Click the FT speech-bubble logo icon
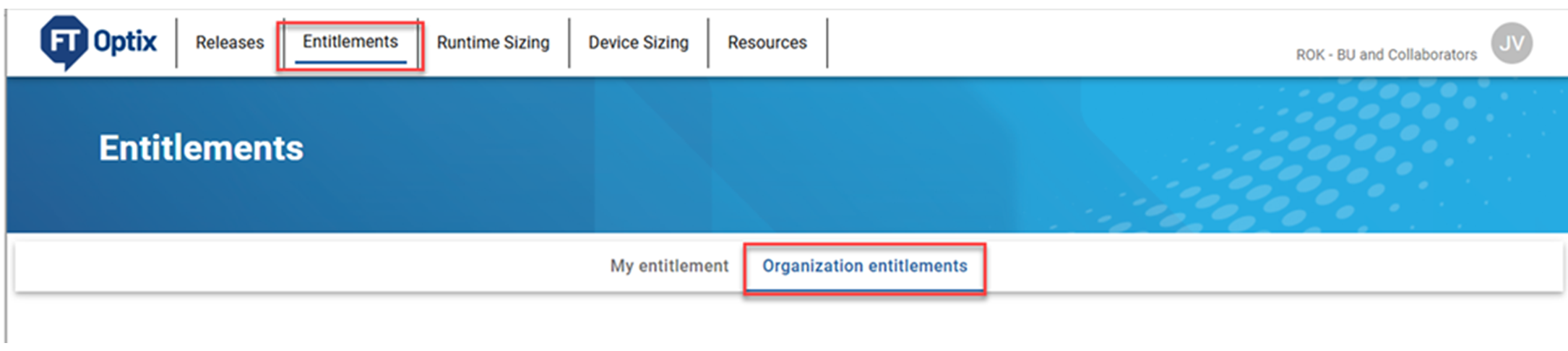 (x=64, y=42)
